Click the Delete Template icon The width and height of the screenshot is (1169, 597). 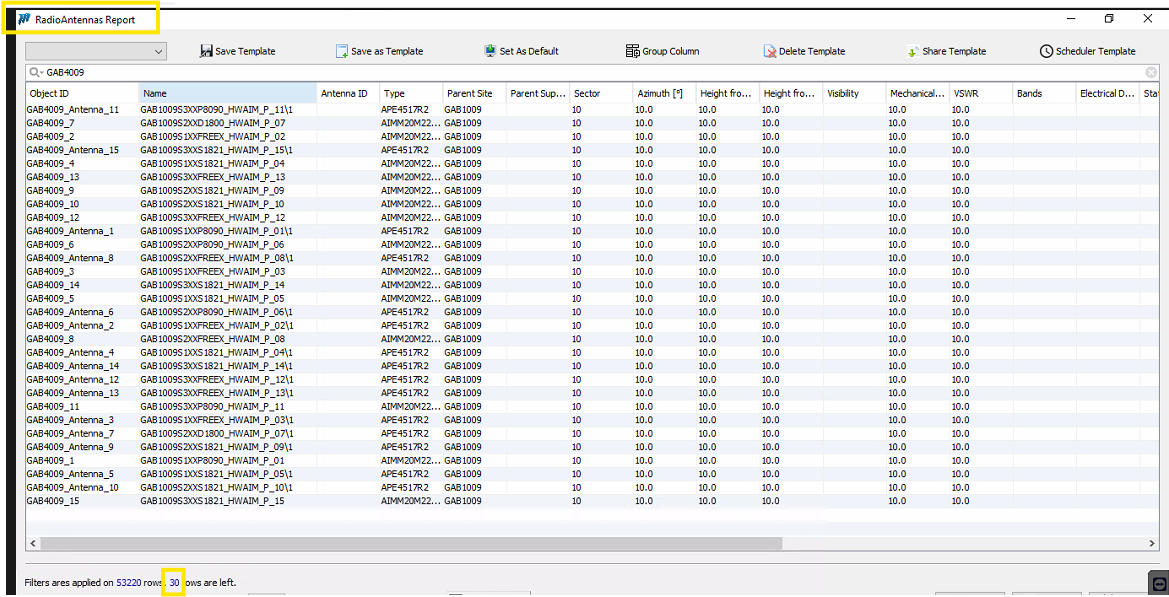tap(770, 51)
